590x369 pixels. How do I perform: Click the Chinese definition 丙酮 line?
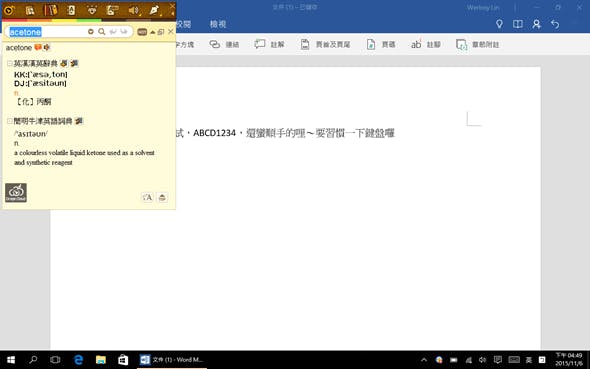pyautogui.click(x=34, y=102)
